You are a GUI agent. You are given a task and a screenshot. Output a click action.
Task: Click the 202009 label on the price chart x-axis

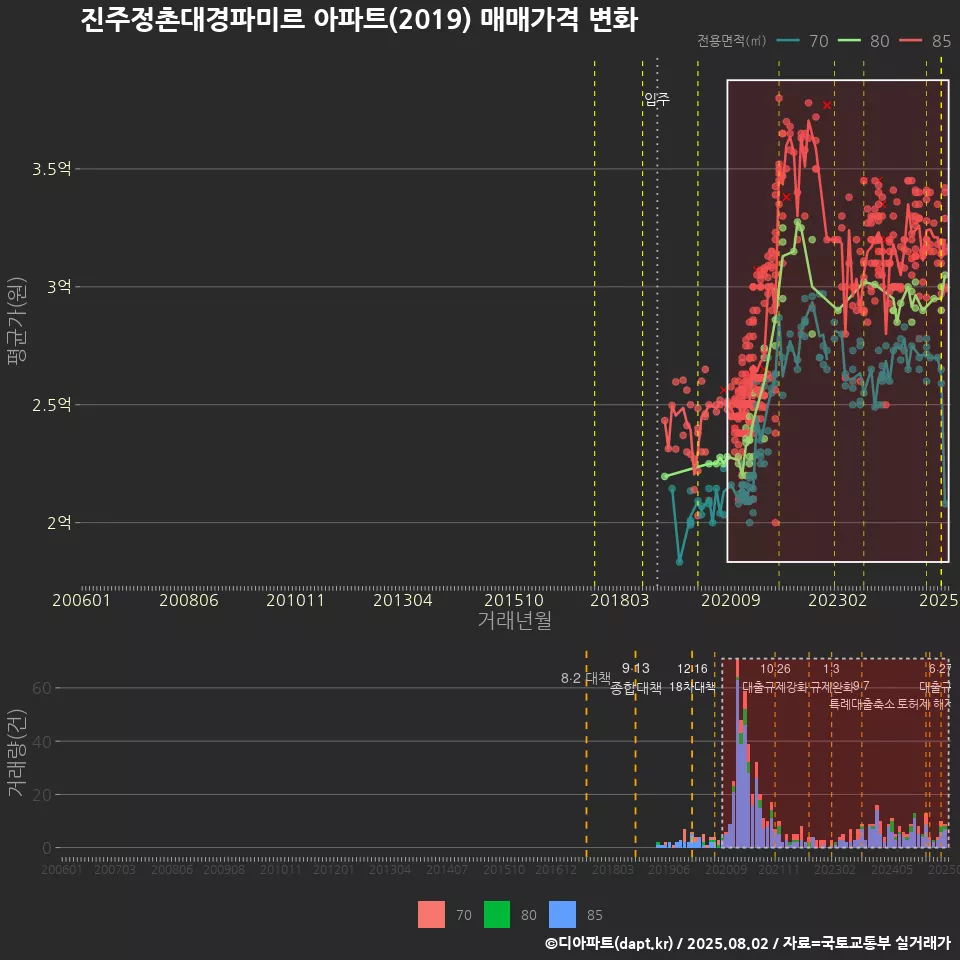point(730,600)
